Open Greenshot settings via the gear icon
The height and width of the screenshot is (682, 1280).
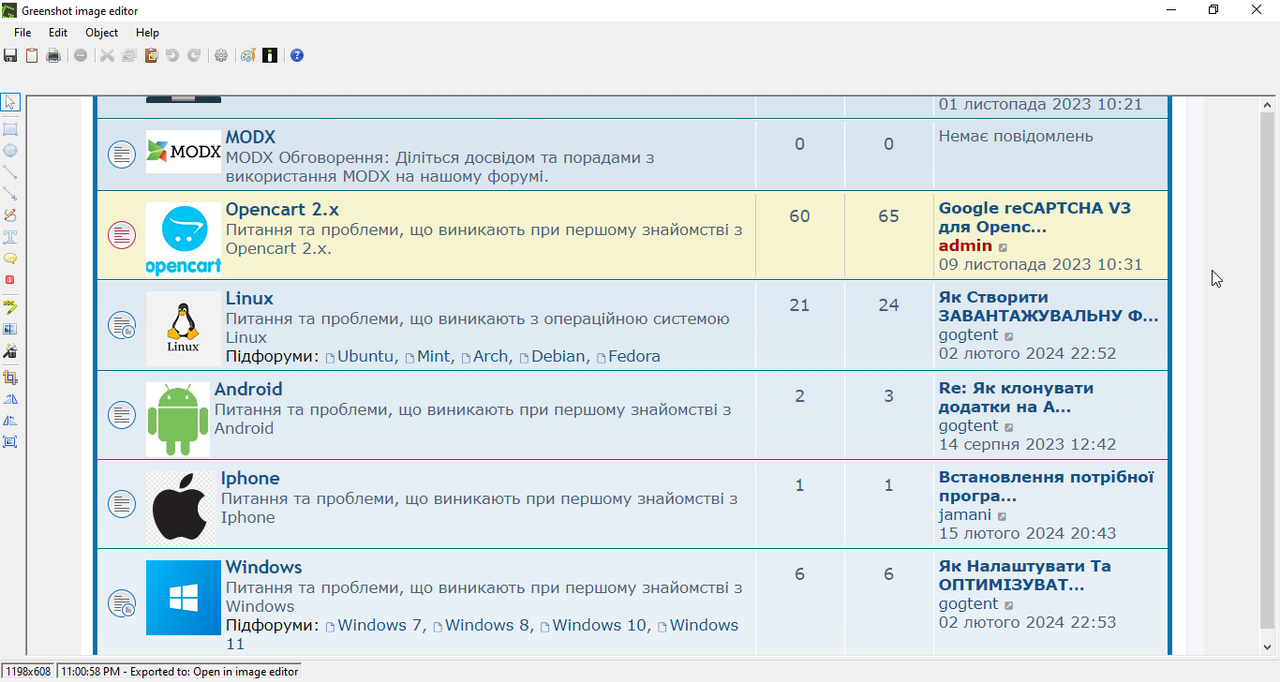click(x=221, y=56)
